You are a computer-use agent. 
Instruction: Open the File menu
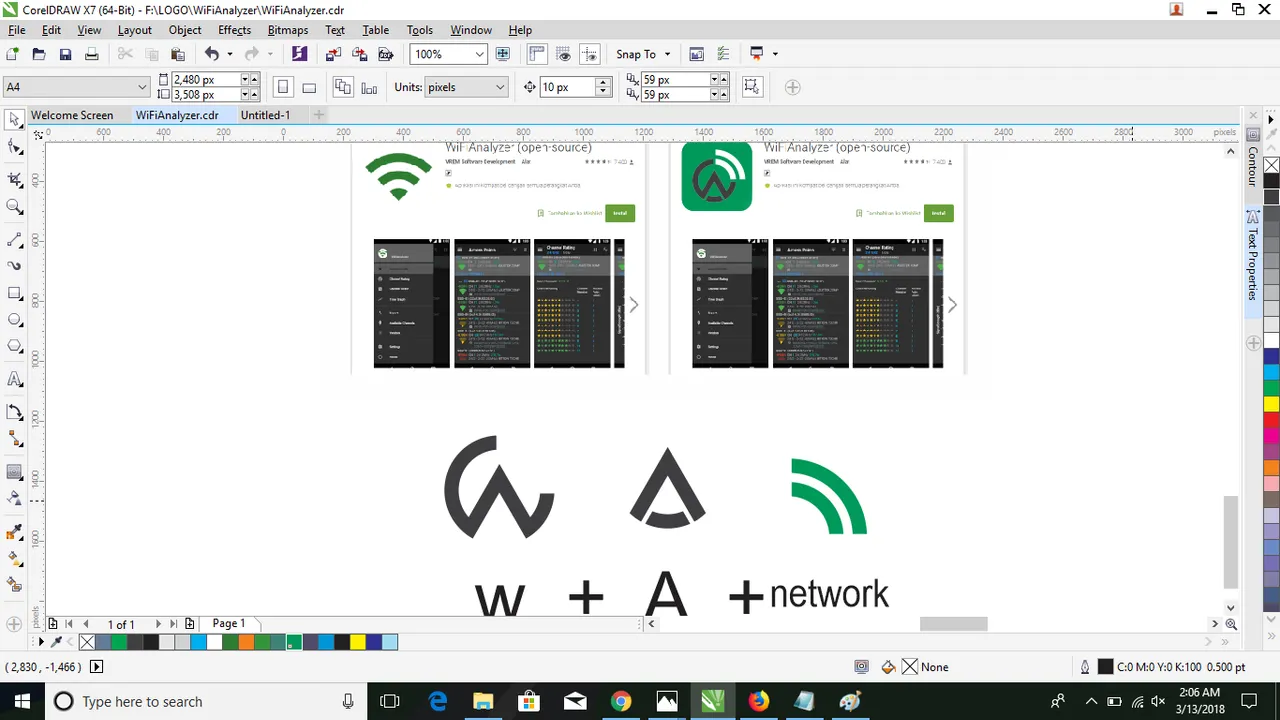pos(17,30)
